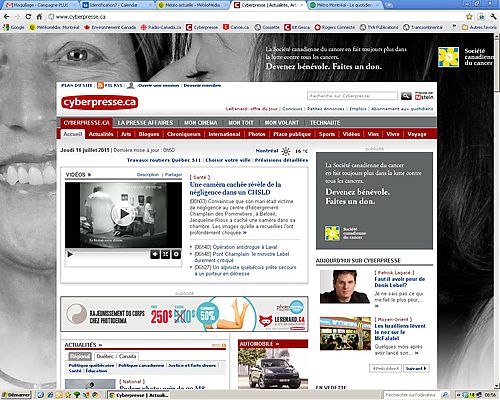Click the Société canadienne du cancer daffodil logo
Image resolution: width=500 pixels, height=400 pixels.
448,57
